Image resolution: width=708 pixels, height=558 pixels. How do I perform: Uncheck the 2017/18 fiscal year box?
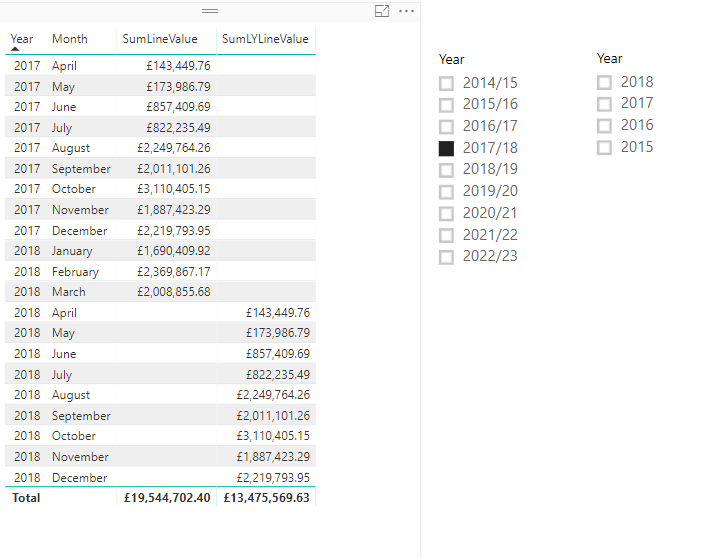point(446,148)
